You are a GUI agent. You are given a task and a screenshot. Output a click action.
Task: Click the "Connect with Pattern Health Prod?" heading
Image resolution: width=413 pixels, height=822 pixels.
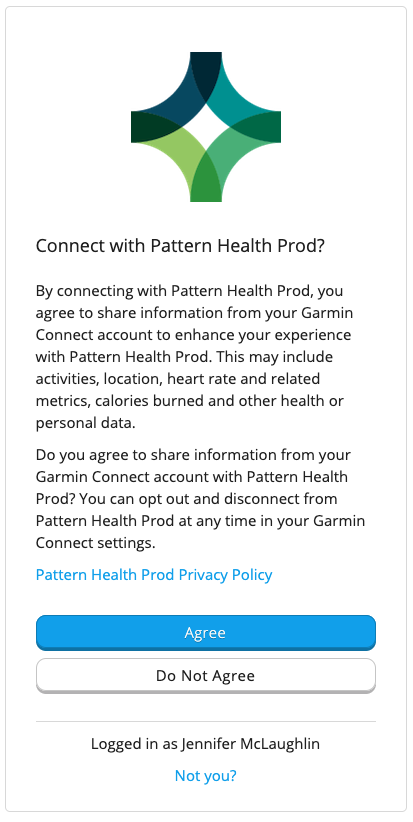[x=180, y=246]
